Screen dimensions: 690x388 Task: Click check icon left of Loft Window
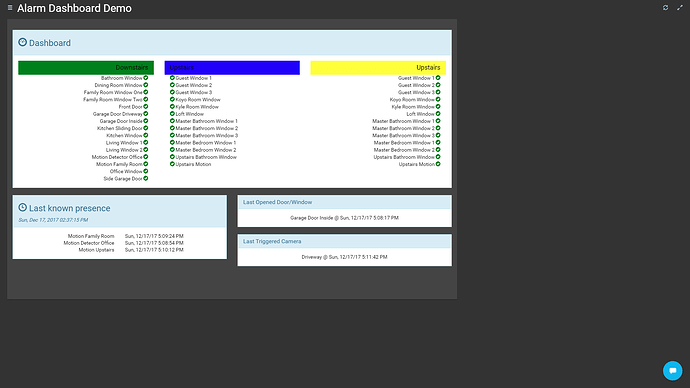(x=172, y=114)
